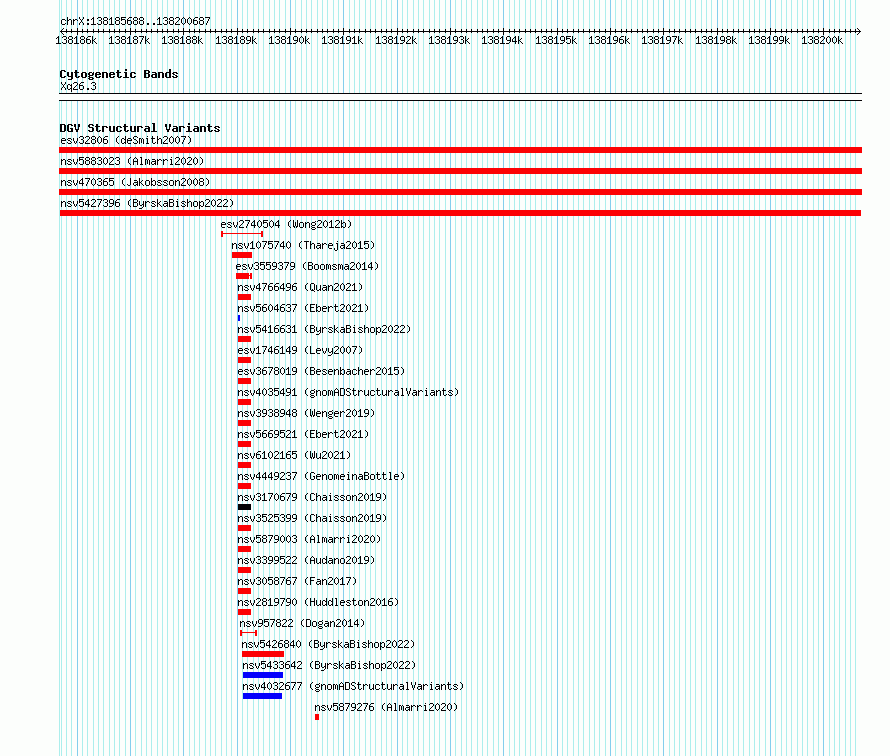
Task: Click blue bar under nsv5433642
Action: [x=263, y=675]
